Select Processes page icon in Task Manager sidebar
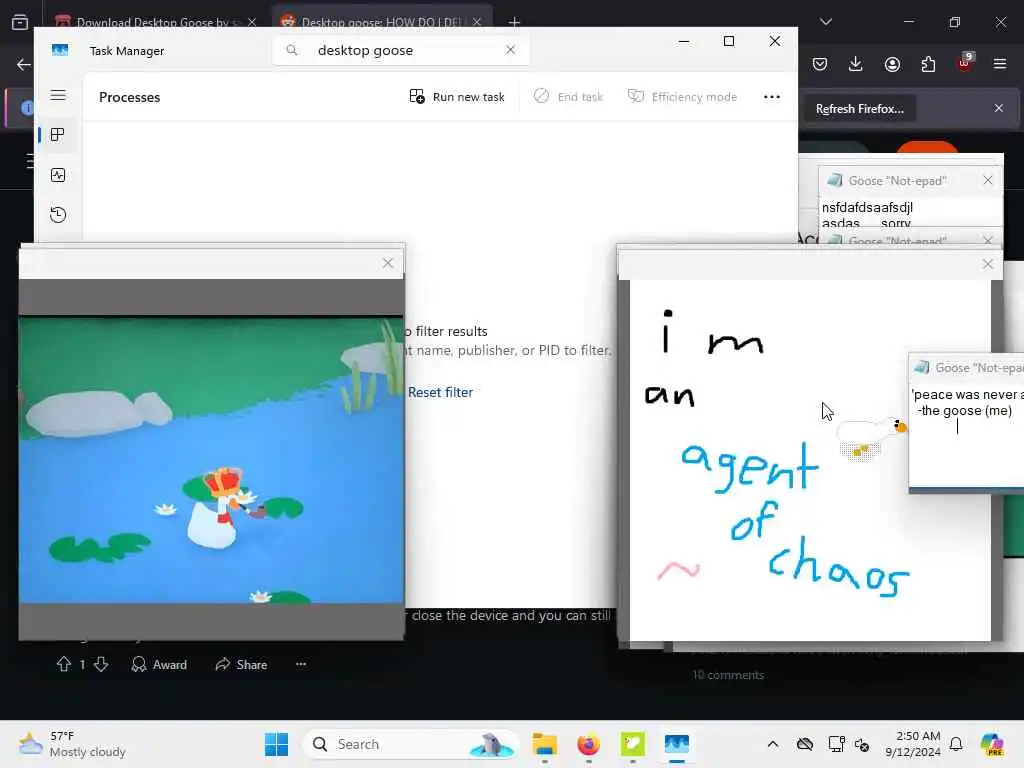 [x=58, y=135]
